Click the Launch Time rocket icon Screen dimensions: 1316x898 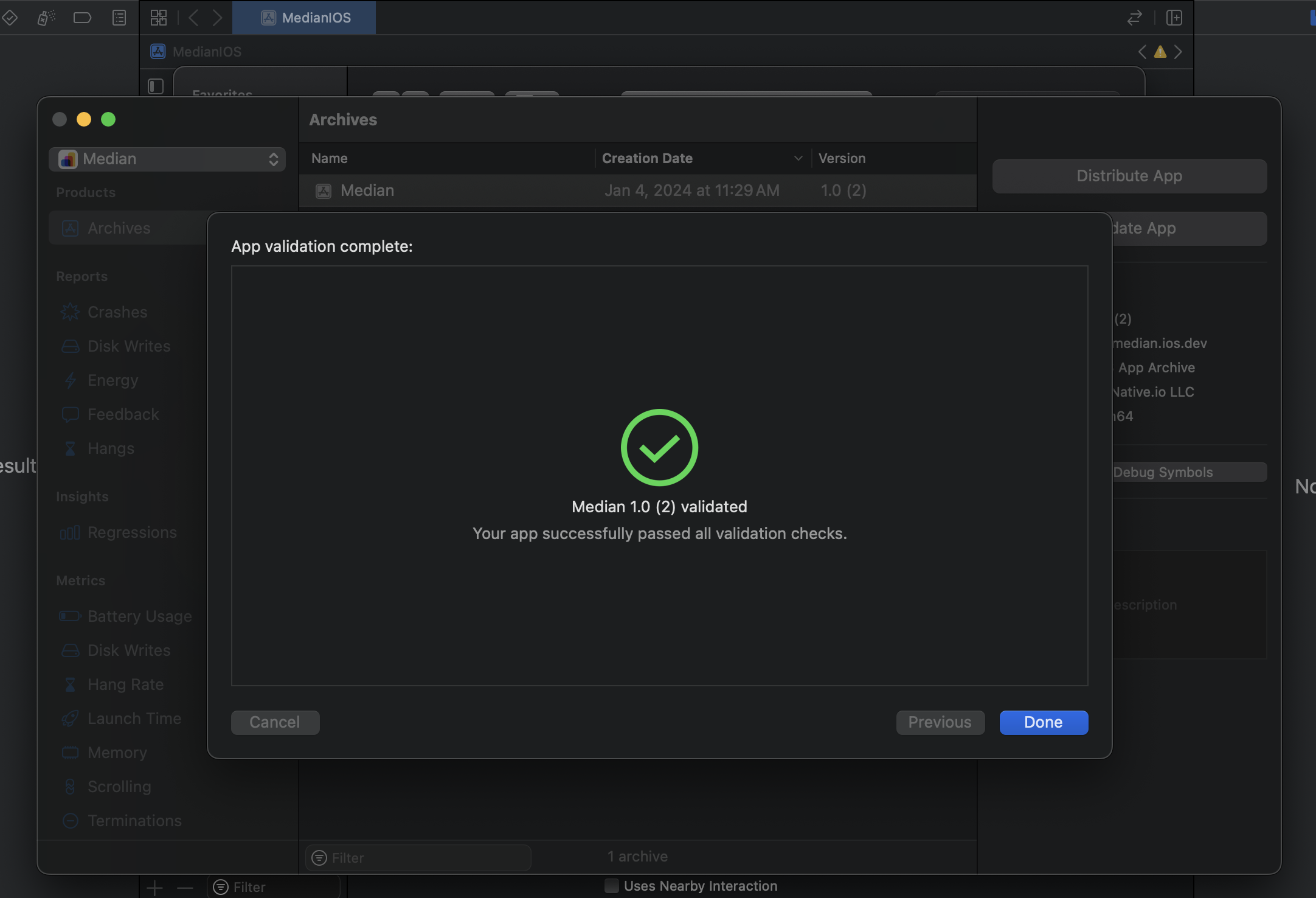(x=70, y=719)
